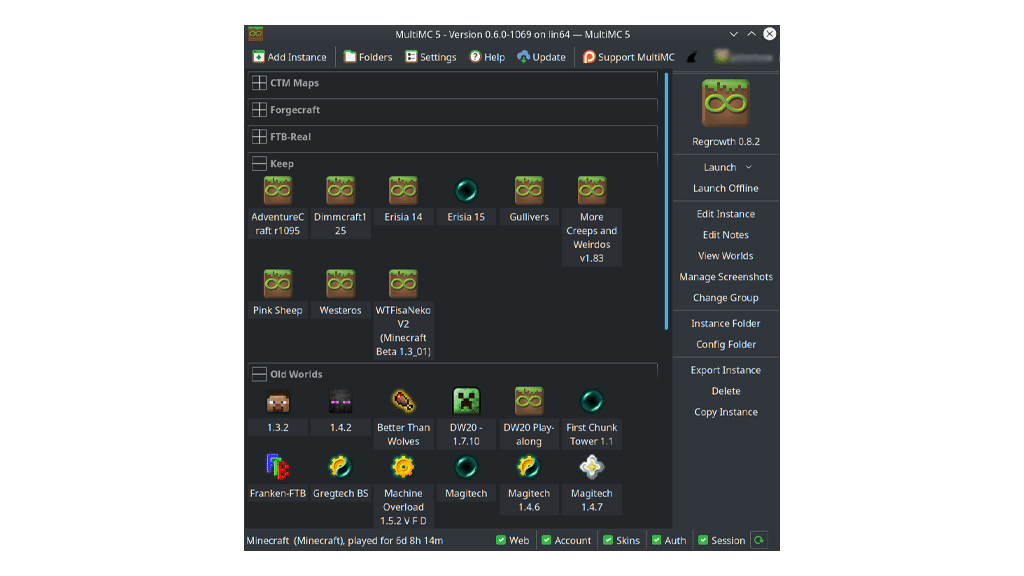Select the Franken-FTB instance icon
Image resolution: width=1024 pixels, height=576 pixels.
278,468
